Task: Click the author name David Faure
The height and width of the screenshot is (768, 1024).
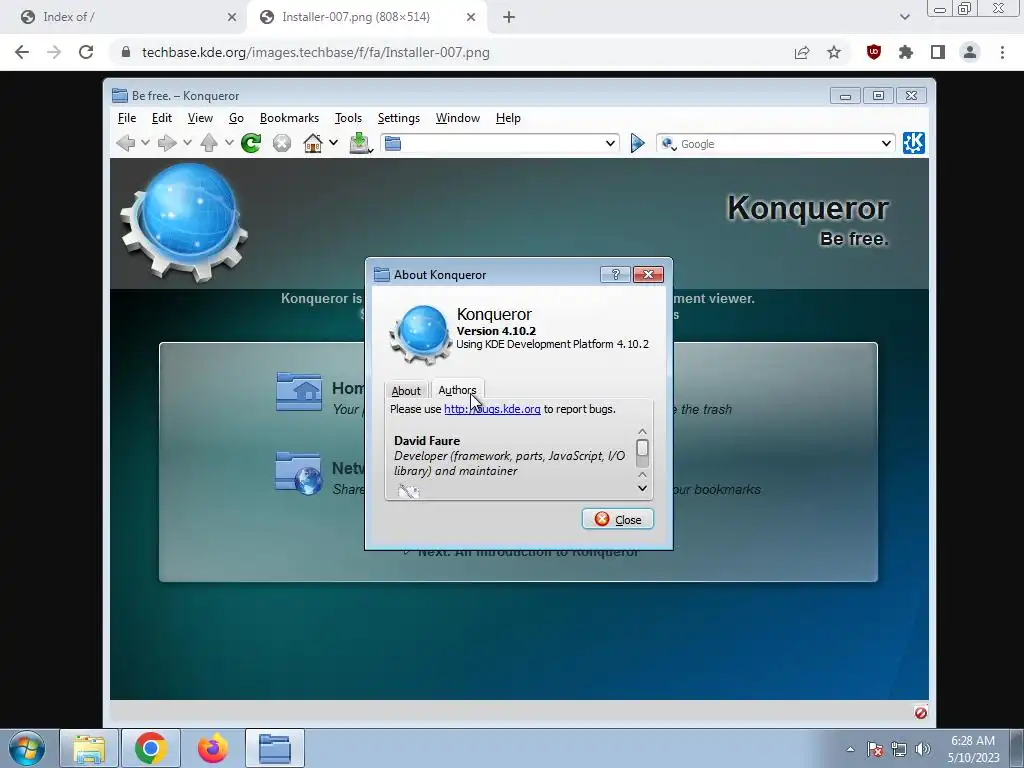Action: click(x=426, y=441)
